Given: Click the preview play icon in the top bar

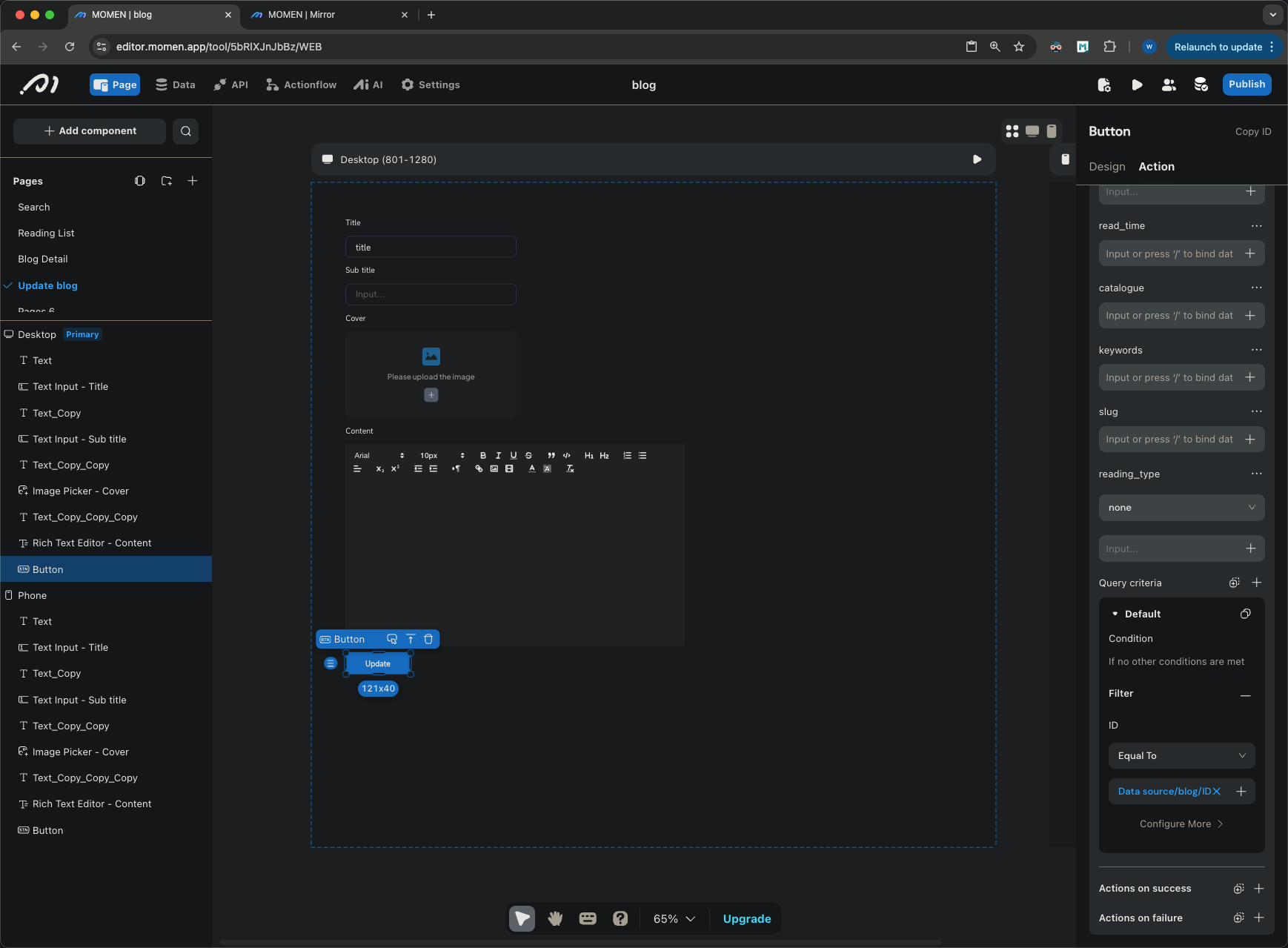Looking at the screenshot, I should click(x=1137, y=85).
